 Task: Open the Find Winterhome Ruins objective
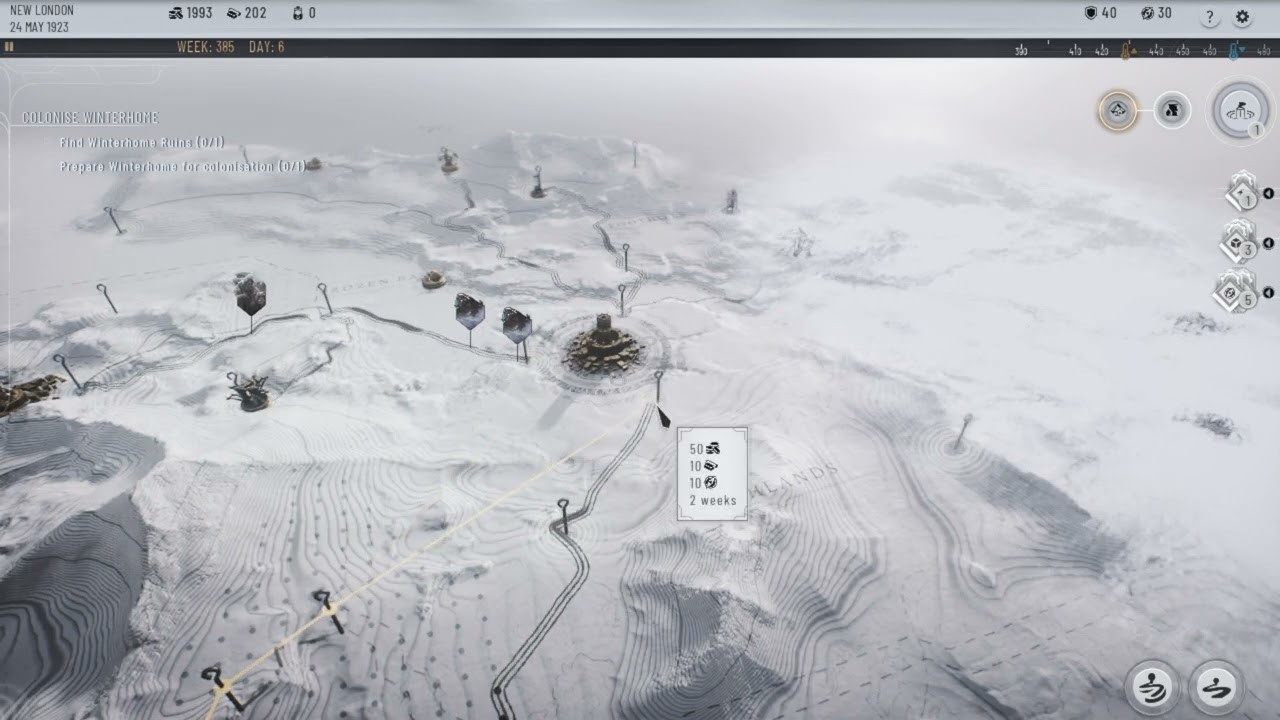[x=141, y=143]
